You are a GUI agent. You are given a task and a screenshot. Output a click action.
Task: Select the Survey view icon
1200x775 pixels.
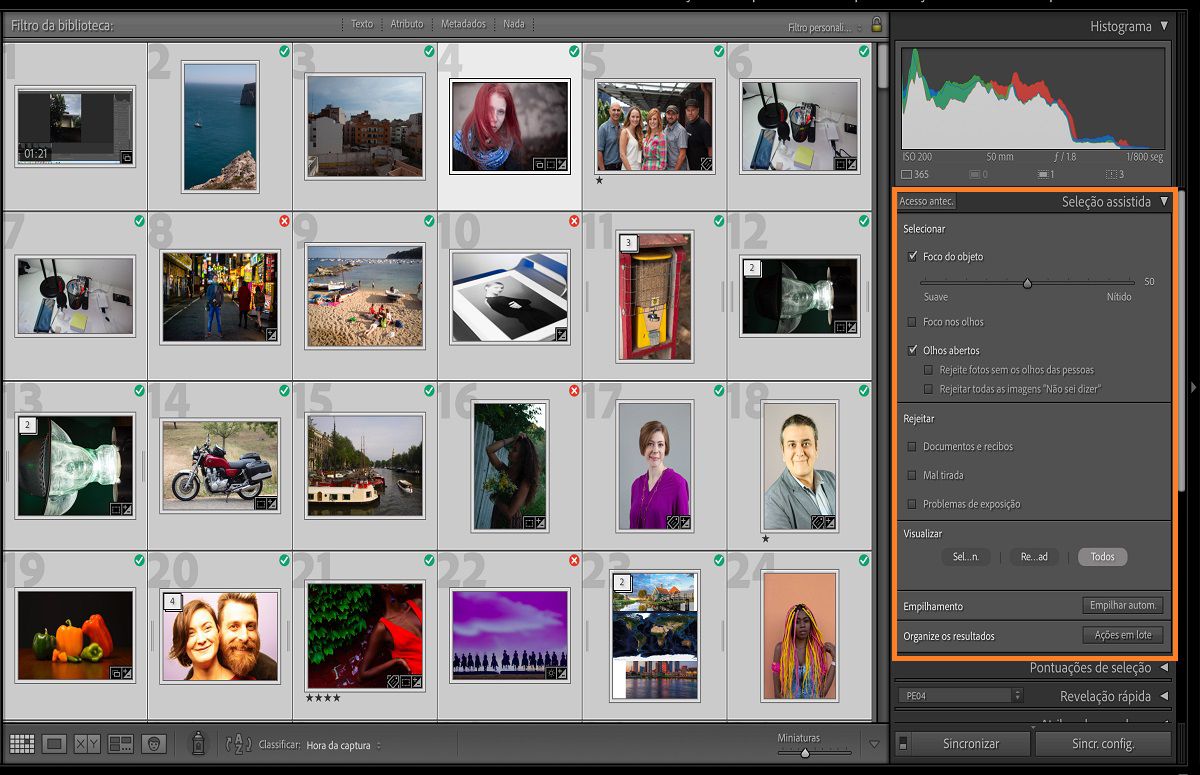click(x=121, y=744)
